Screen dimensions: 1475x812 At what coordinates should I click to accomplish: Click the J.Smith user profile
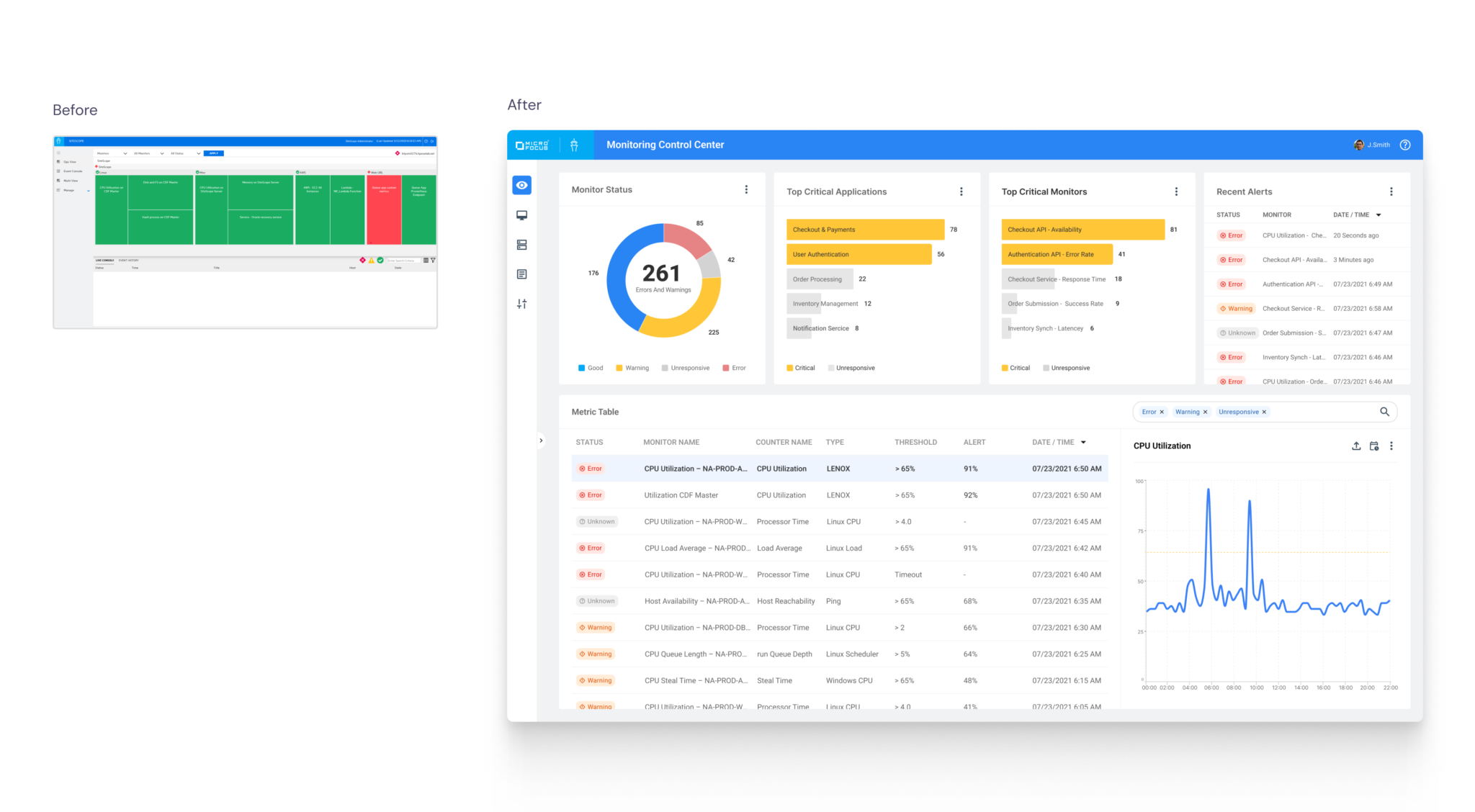point(1371,145)
